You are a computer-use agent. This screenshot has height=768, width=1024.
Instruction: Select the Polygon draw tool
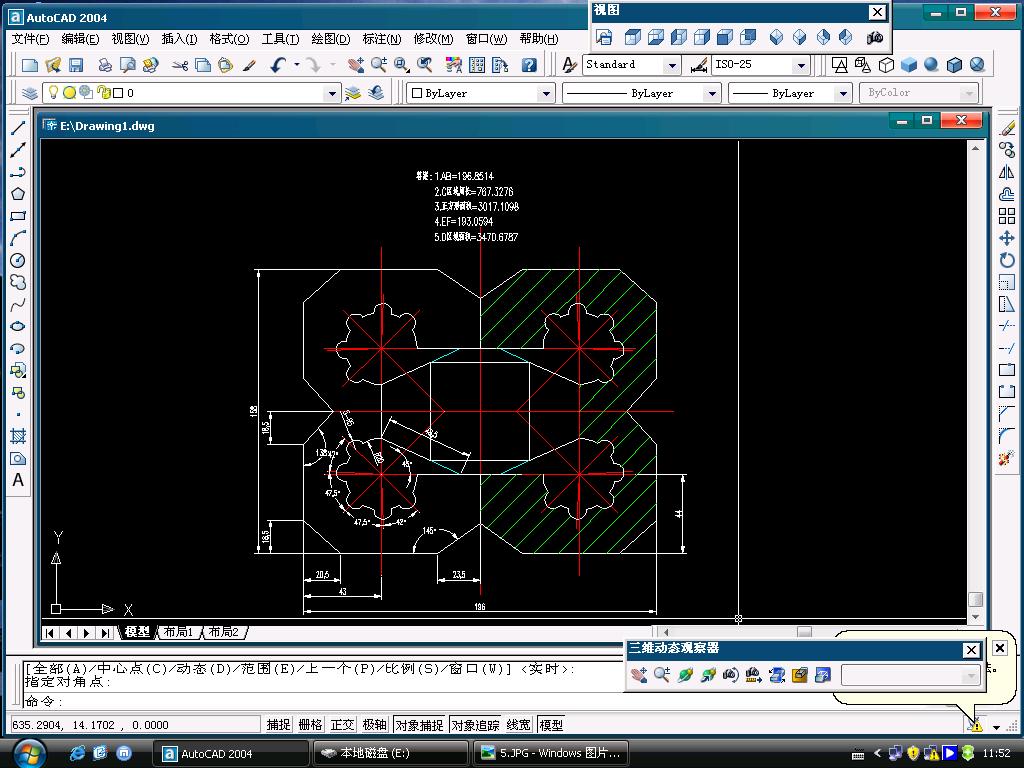pos(18,194)
